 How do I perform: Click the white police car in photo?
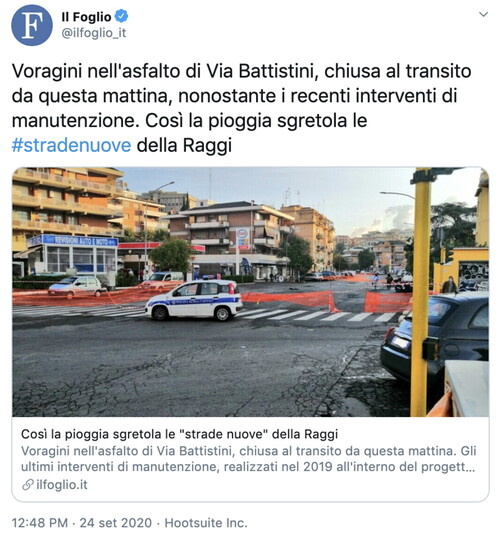(x=194, y=300)
